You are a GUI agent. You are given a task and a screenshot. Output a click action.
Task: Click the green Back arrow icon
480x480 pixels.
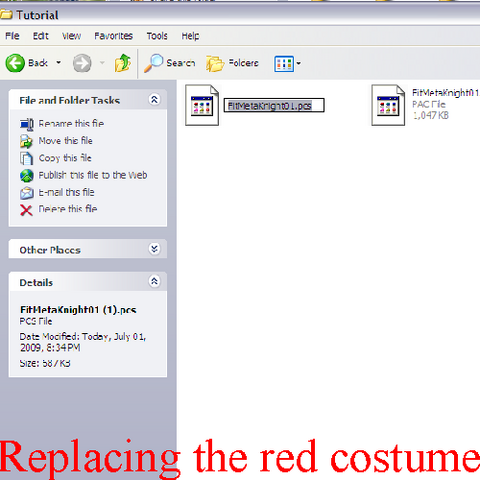tap(15, 63)
